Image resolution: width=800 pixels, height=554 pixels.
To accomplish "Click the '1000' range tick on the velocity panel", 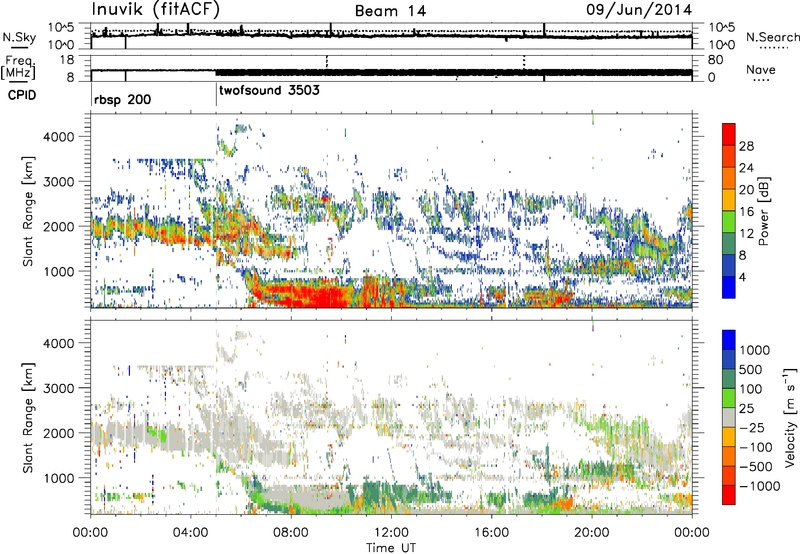I will pyautogui.click(x=59, y=478).
